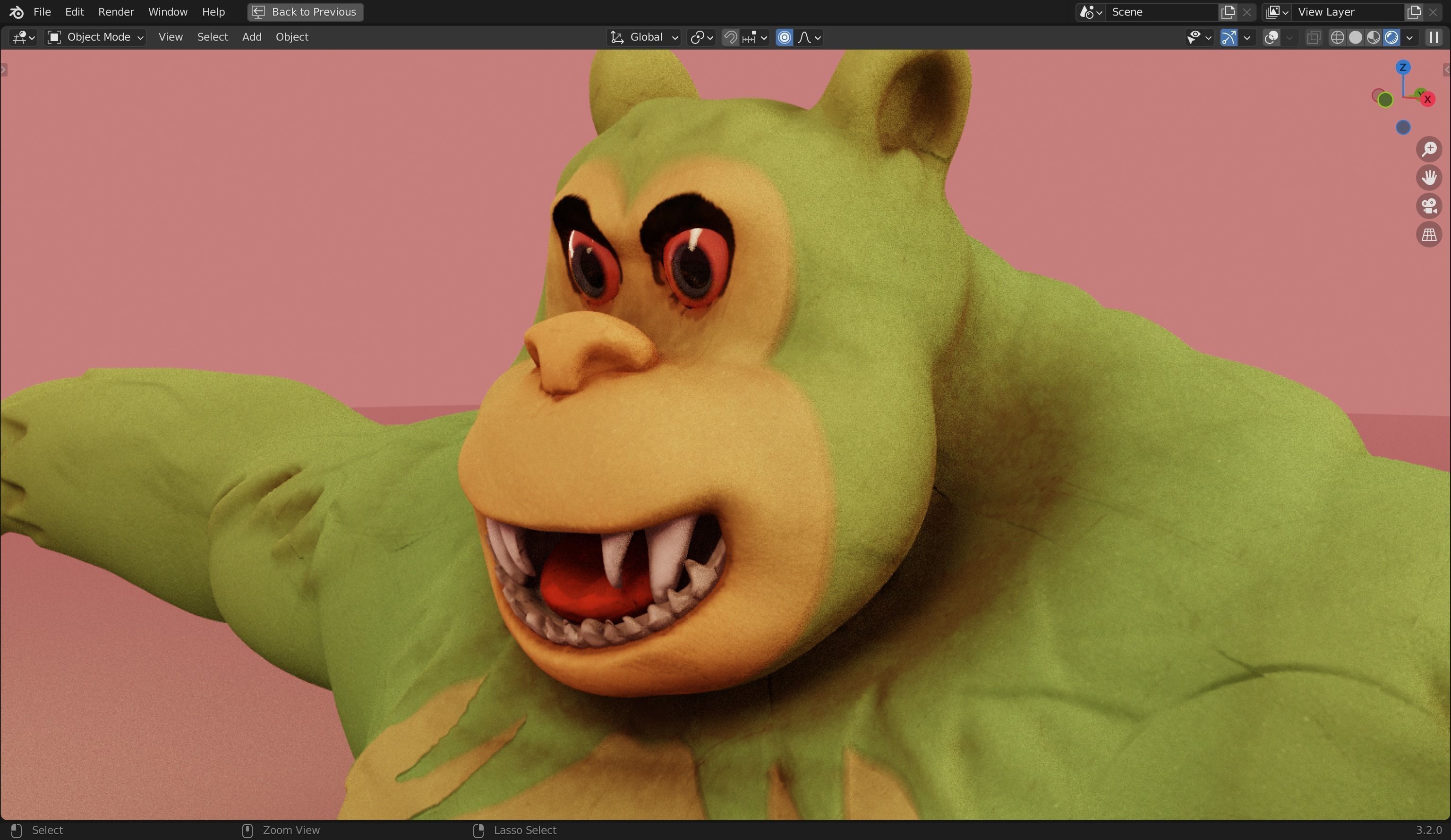Expand the right sidebar arrow tab
1451x840 pixels.
tap(1446, 70)
